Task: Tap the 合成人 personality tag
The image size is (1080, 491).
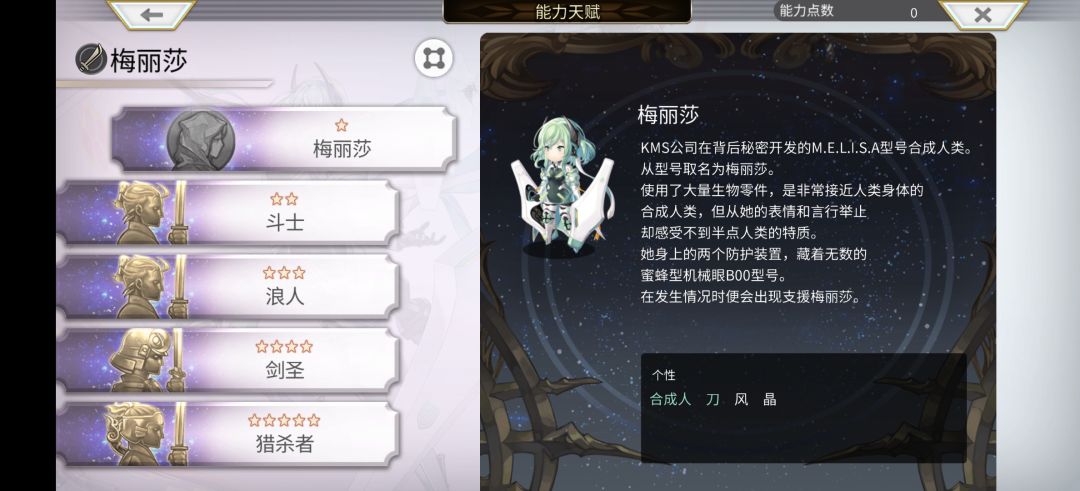Action: coord(670,399)
